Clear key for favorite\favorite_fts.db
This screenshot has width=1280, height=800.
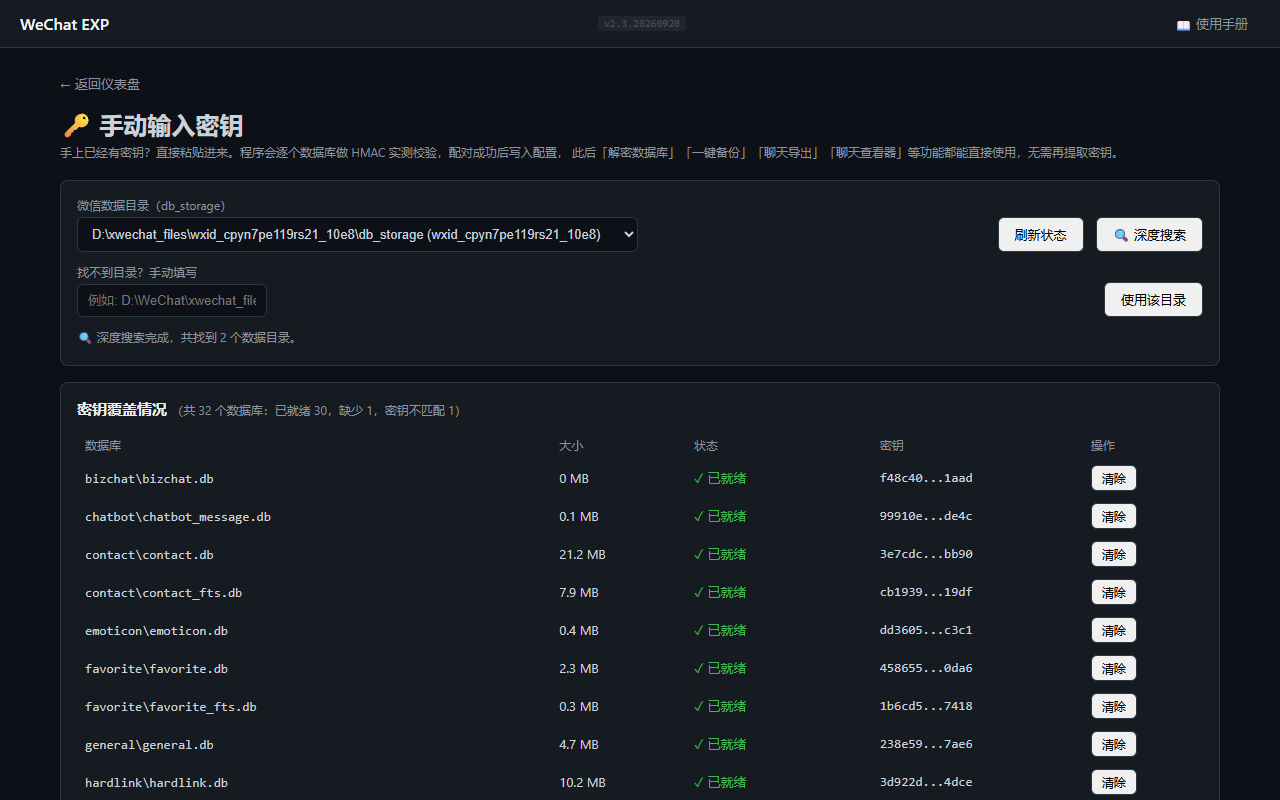tap(1113, 707)
